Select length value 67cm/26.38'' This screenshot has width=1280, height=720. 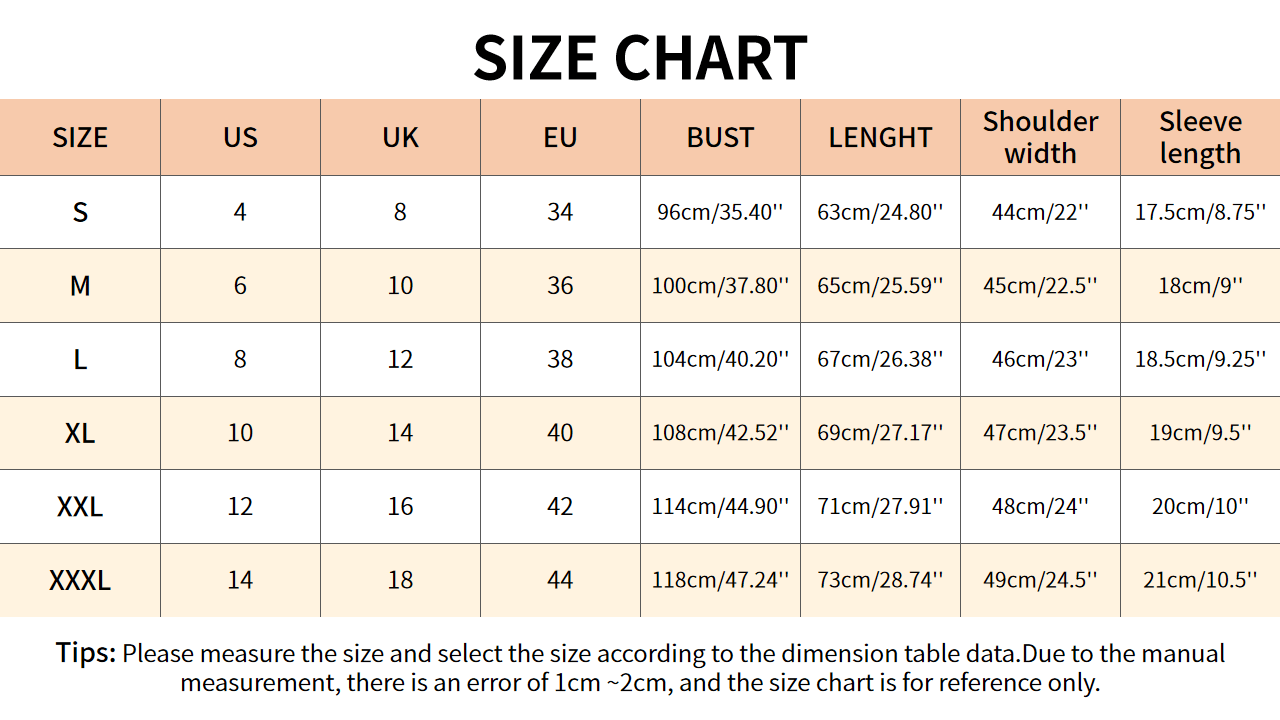(x=880, y=359)
